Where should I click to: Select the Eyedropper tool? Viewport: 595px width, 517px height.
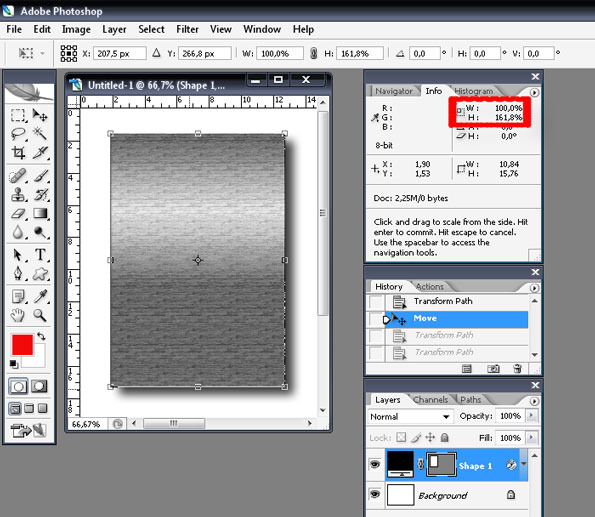click(40, 296)
